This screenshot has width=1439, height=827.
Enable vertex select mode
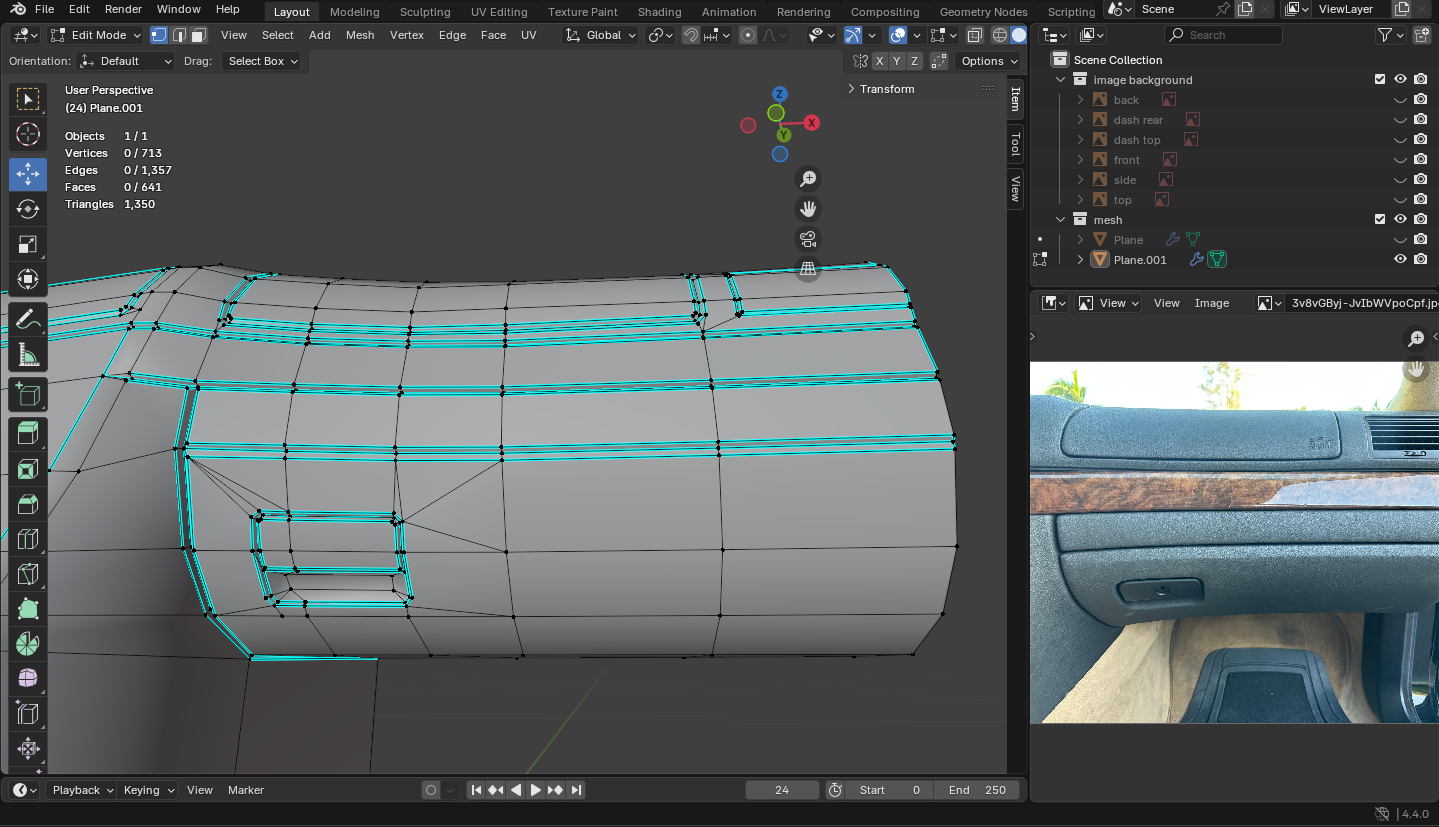click(159, 35)
